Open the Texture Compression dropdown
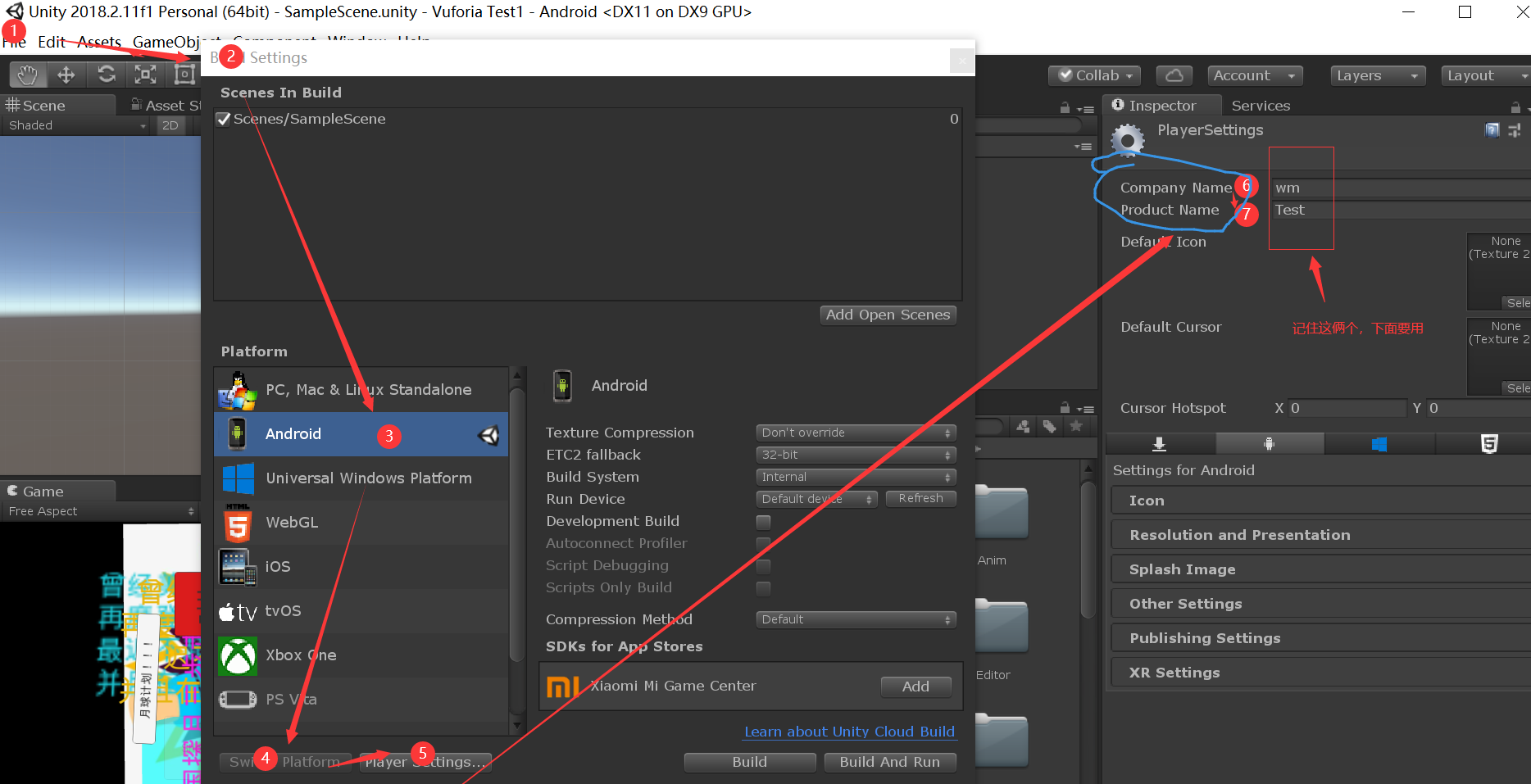This screenshot has height=784, width=1531. tap(855, 433)
